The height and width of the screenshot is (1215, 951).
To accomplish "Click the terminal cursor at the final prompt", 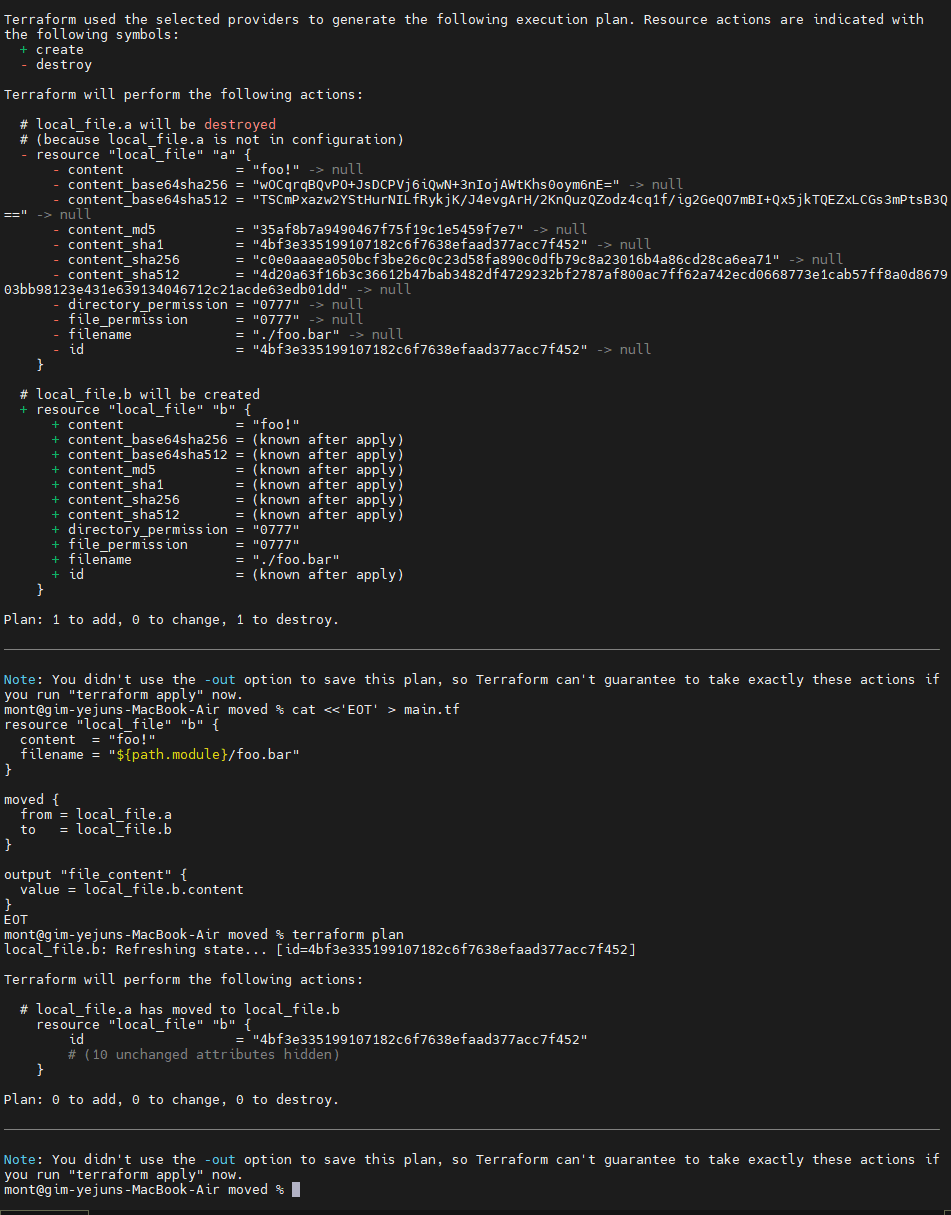I will tap(295, 1189).
